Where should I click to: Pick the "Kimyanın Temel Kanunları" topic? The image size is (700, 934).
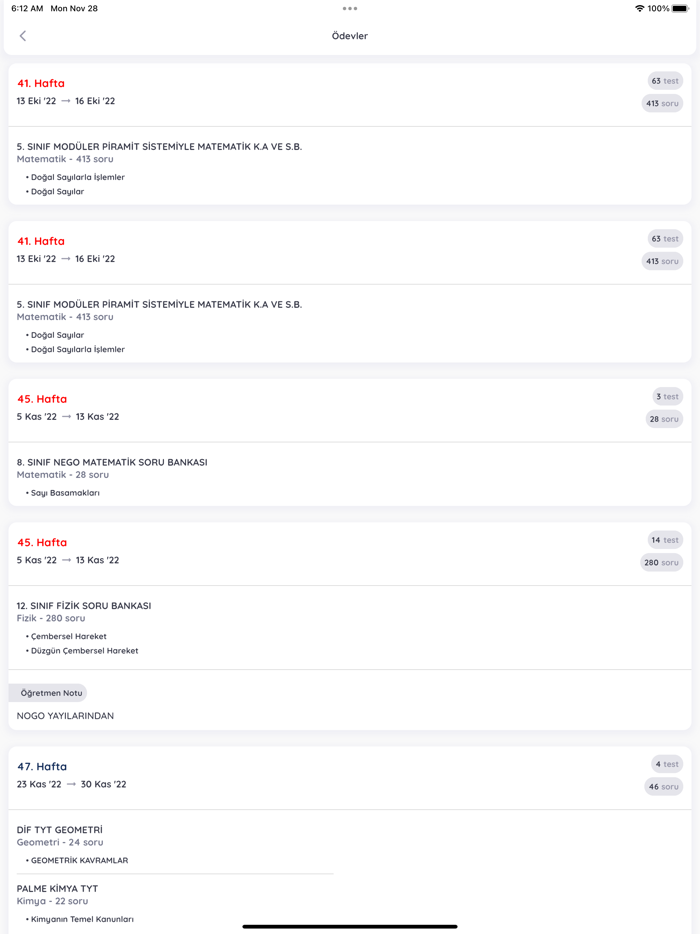pyautogui.click(x=82, y=919)
